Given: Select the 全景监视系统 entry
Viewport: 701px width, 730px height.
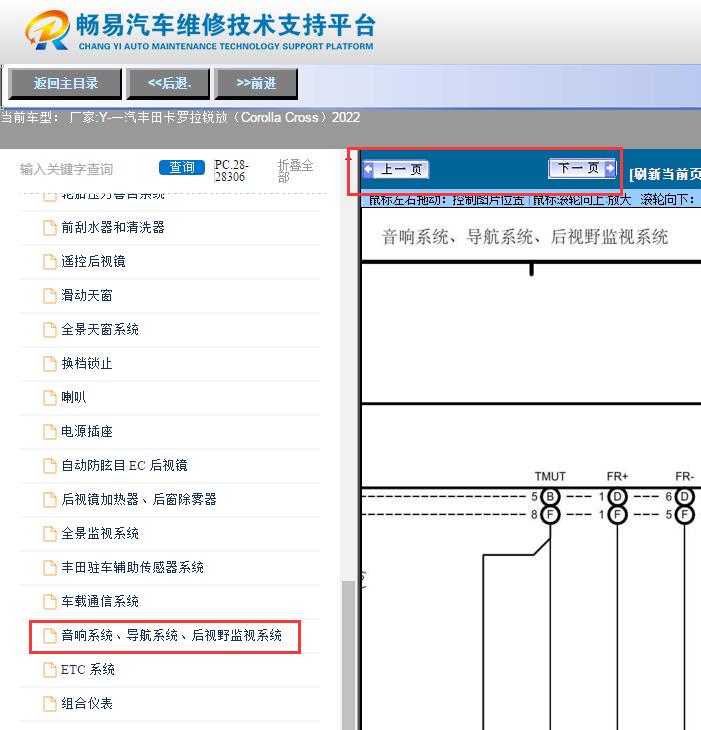Looking at the screenshot, I should click(100, 534).
